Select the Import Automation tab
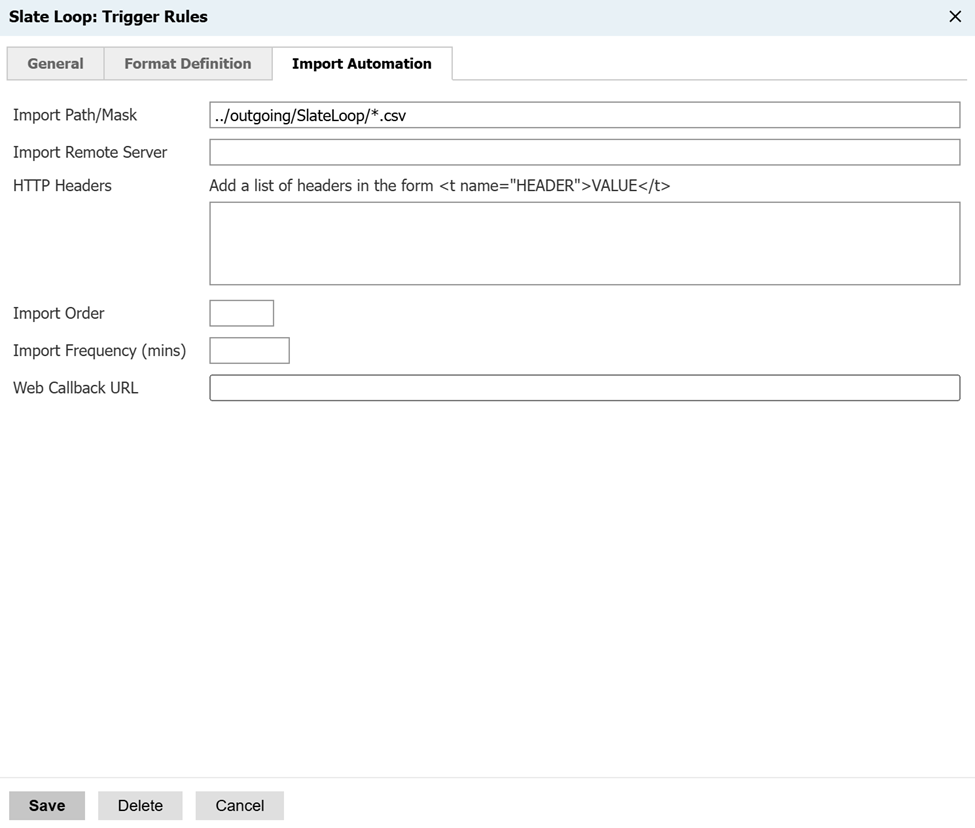This screenshot has height=828, width=975. pyautogui.click(x=361, y=63)
